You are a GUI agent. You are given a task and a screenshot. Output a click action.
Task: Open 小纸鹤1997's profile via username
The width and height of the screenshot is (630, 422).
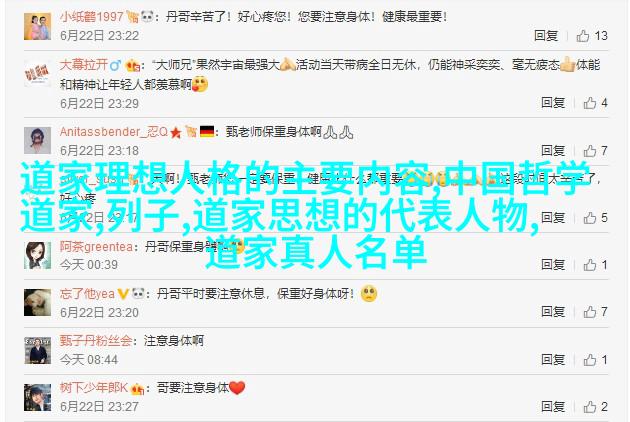click(x=92, y=17)
